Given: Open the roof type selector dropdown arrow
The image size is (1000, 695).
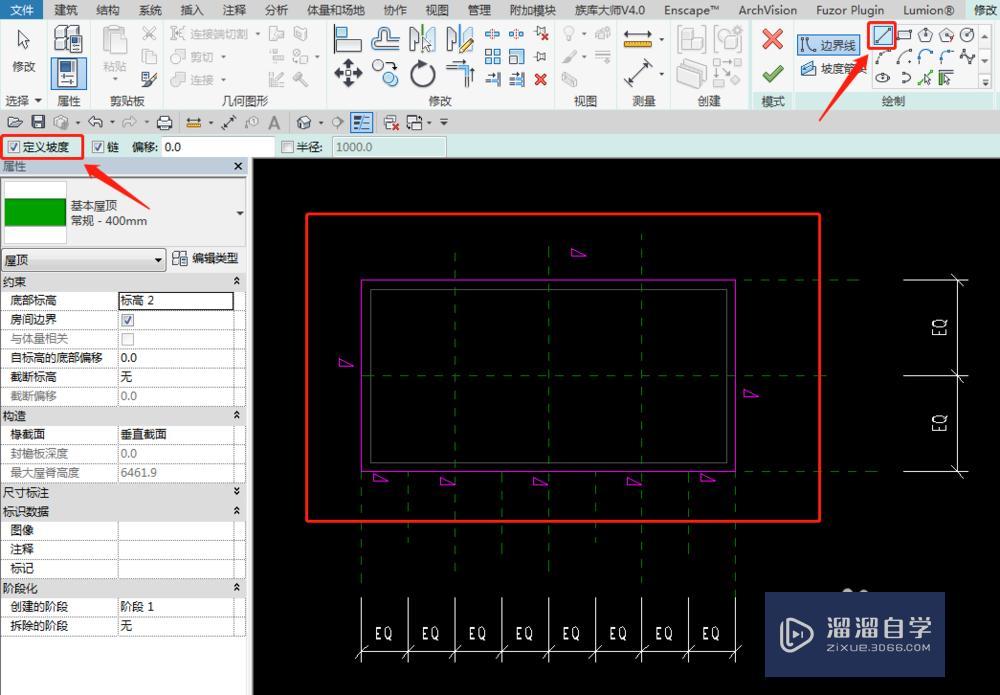Looking at the screenshot, I should click(x=240, y=213).
